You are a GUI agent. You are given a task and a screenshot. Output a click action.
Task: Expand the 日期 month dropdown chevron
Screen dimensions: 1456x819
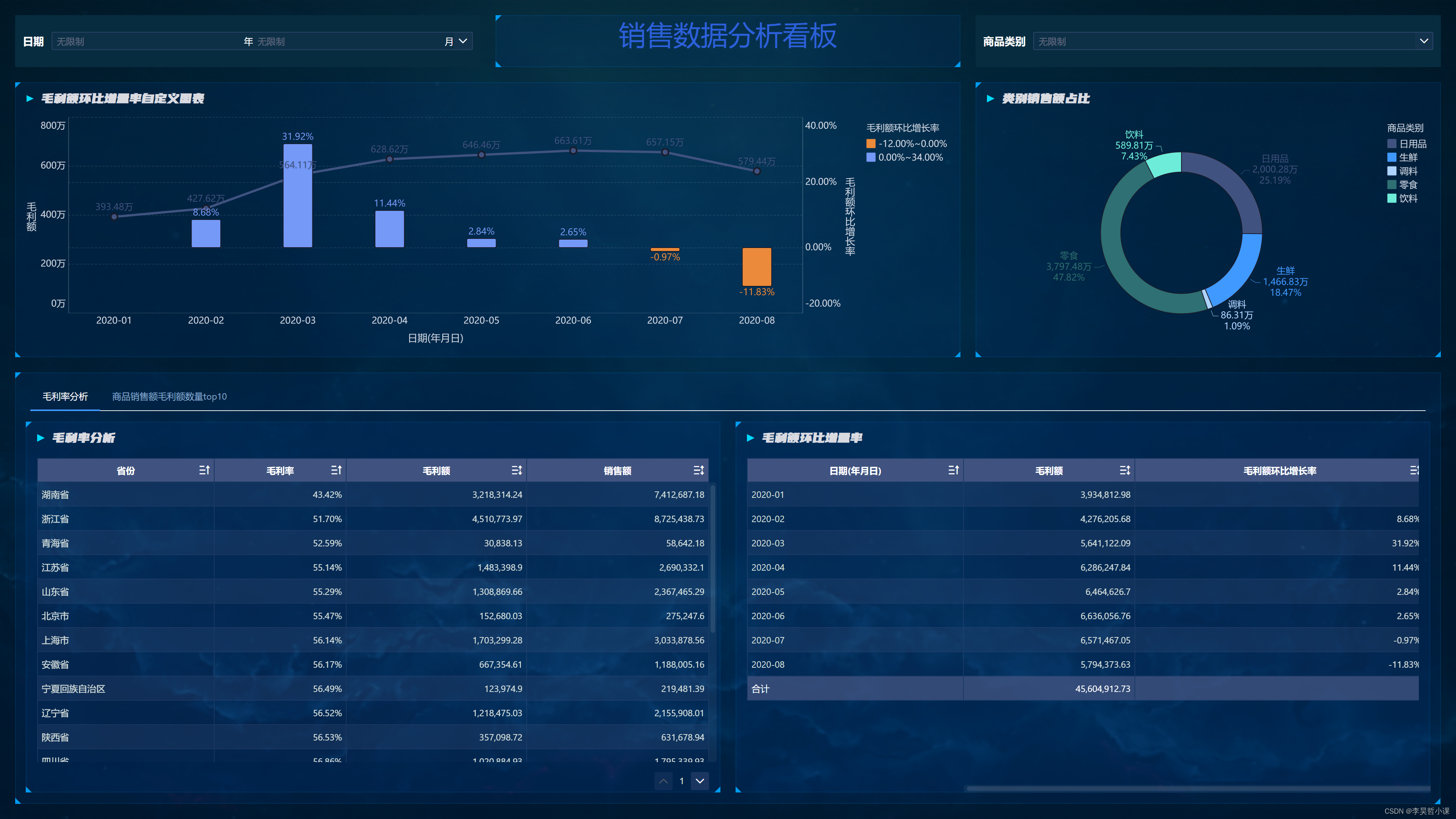[463, 41]
